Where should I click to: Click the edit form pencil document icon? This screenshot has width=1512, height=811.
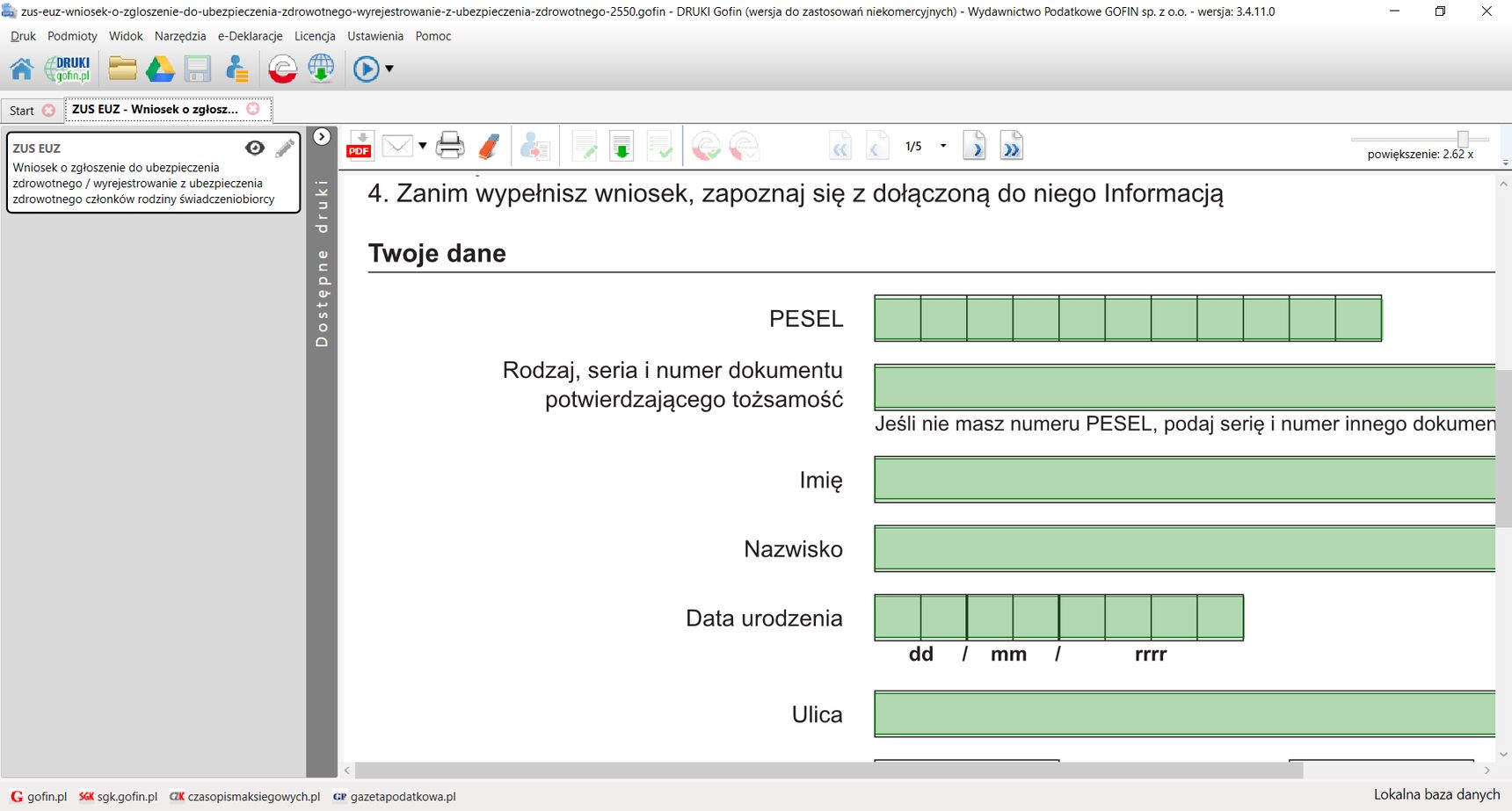click(x=585, y=146)
